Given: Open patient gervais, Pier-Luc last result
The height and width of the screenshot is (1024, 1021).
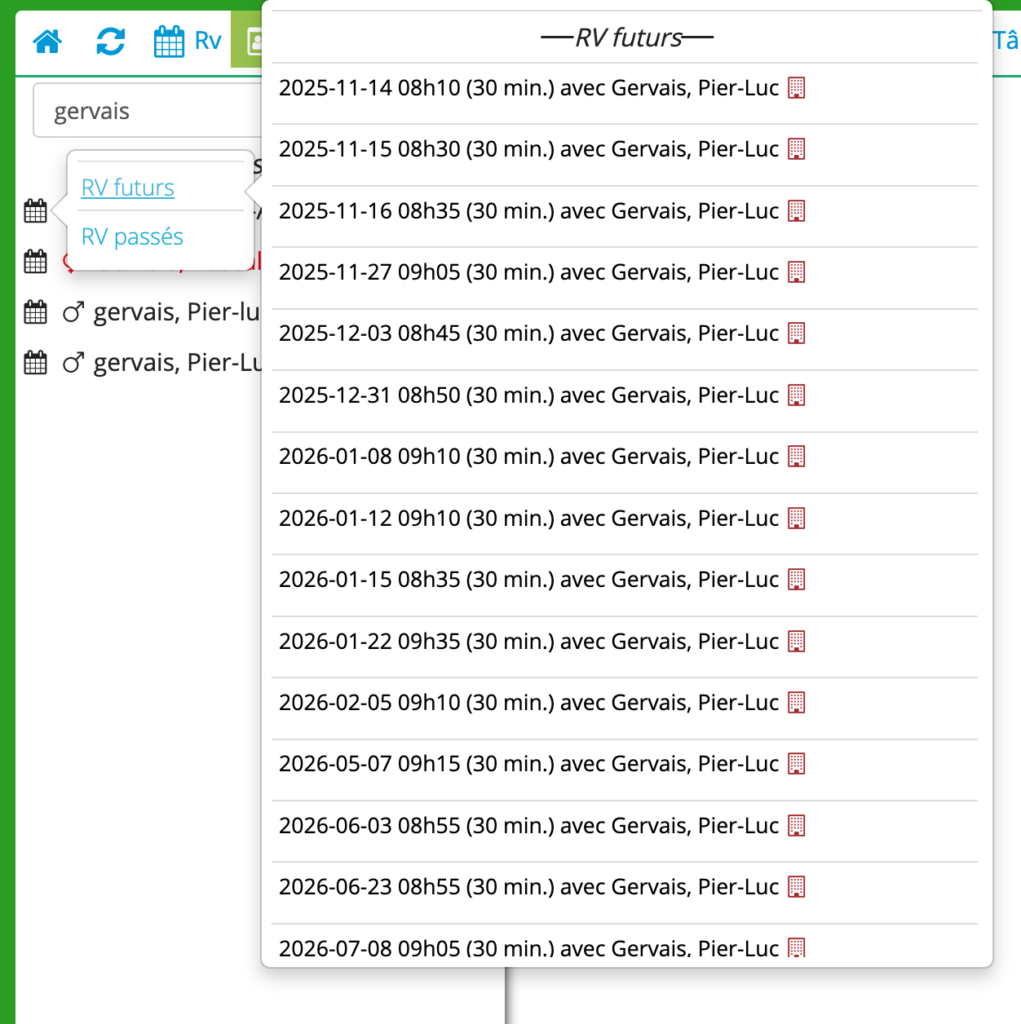Looking at the screenshot, I should click(177, 363).
